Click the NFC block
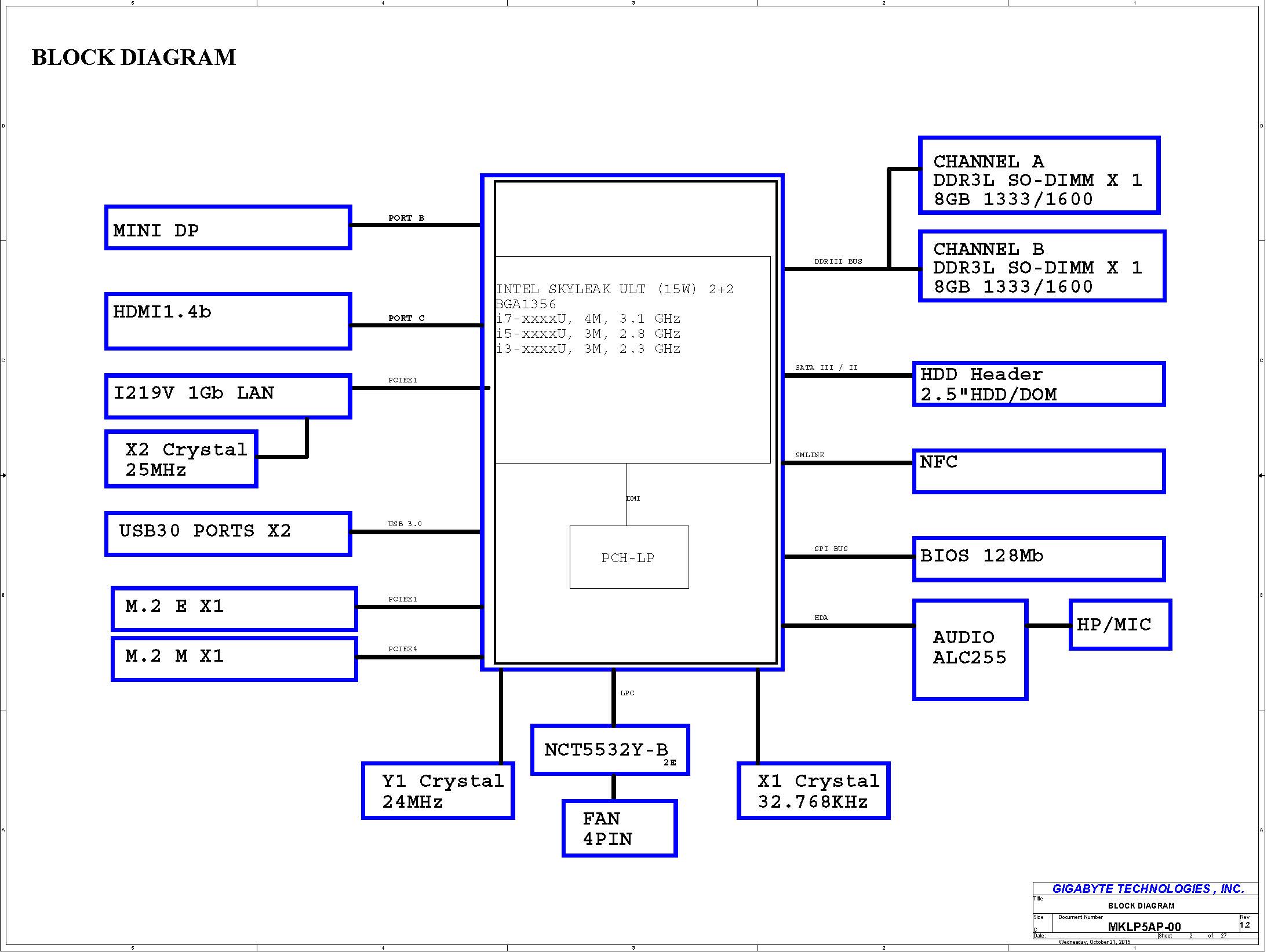 (x=1039, y=471)
